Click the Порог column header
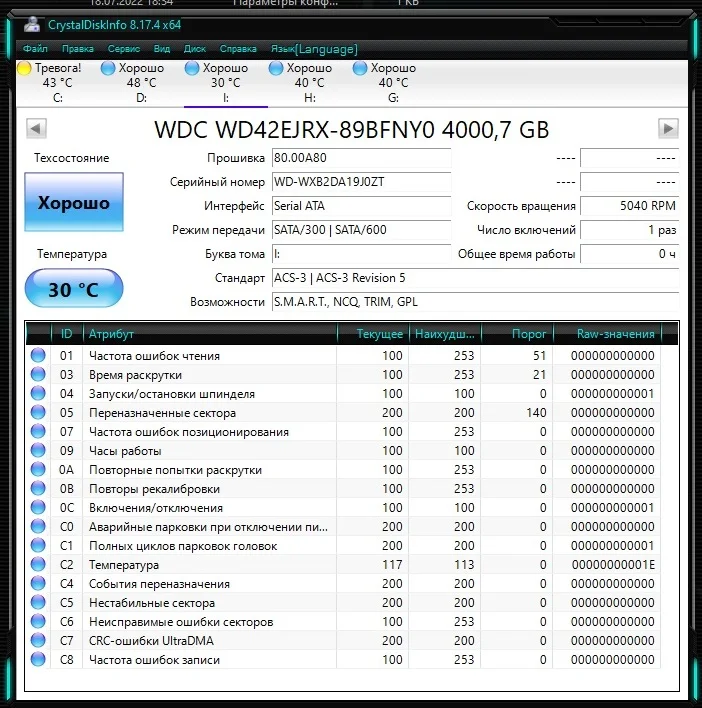Image resolution: width=702 pixels, height=708 pixels. pos(517,334)
